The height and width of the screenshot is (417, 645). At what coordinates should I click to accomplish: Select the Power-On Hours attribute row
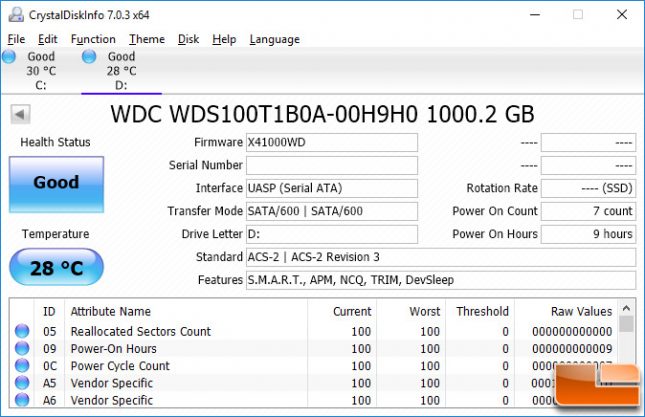click(x=313, y=348)
